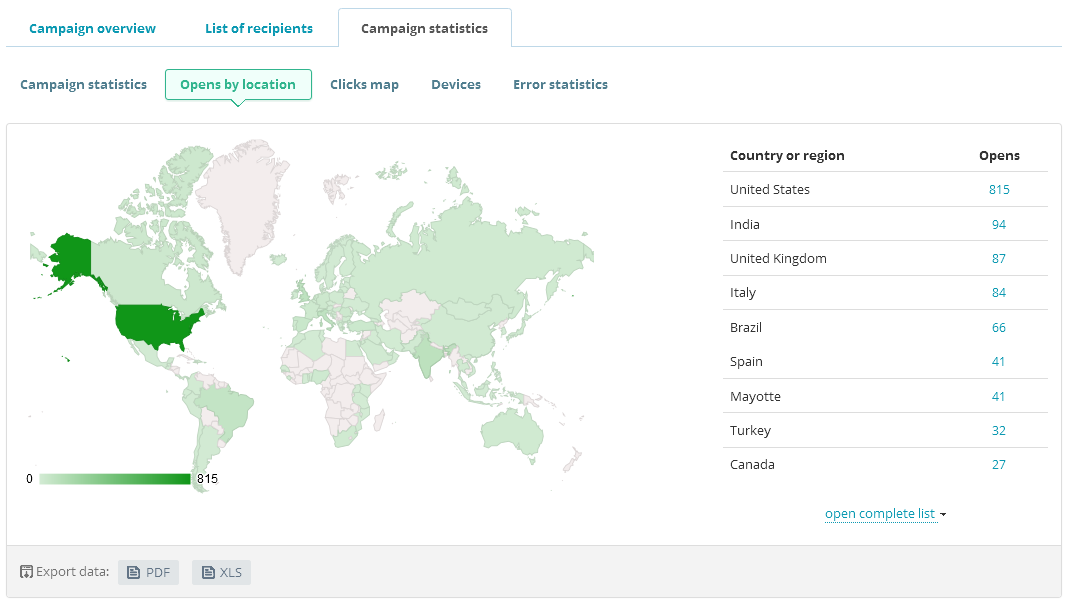Select the top Campaign statistics tab
This screenshot has width=1081, height=609.
pos(425,28)
